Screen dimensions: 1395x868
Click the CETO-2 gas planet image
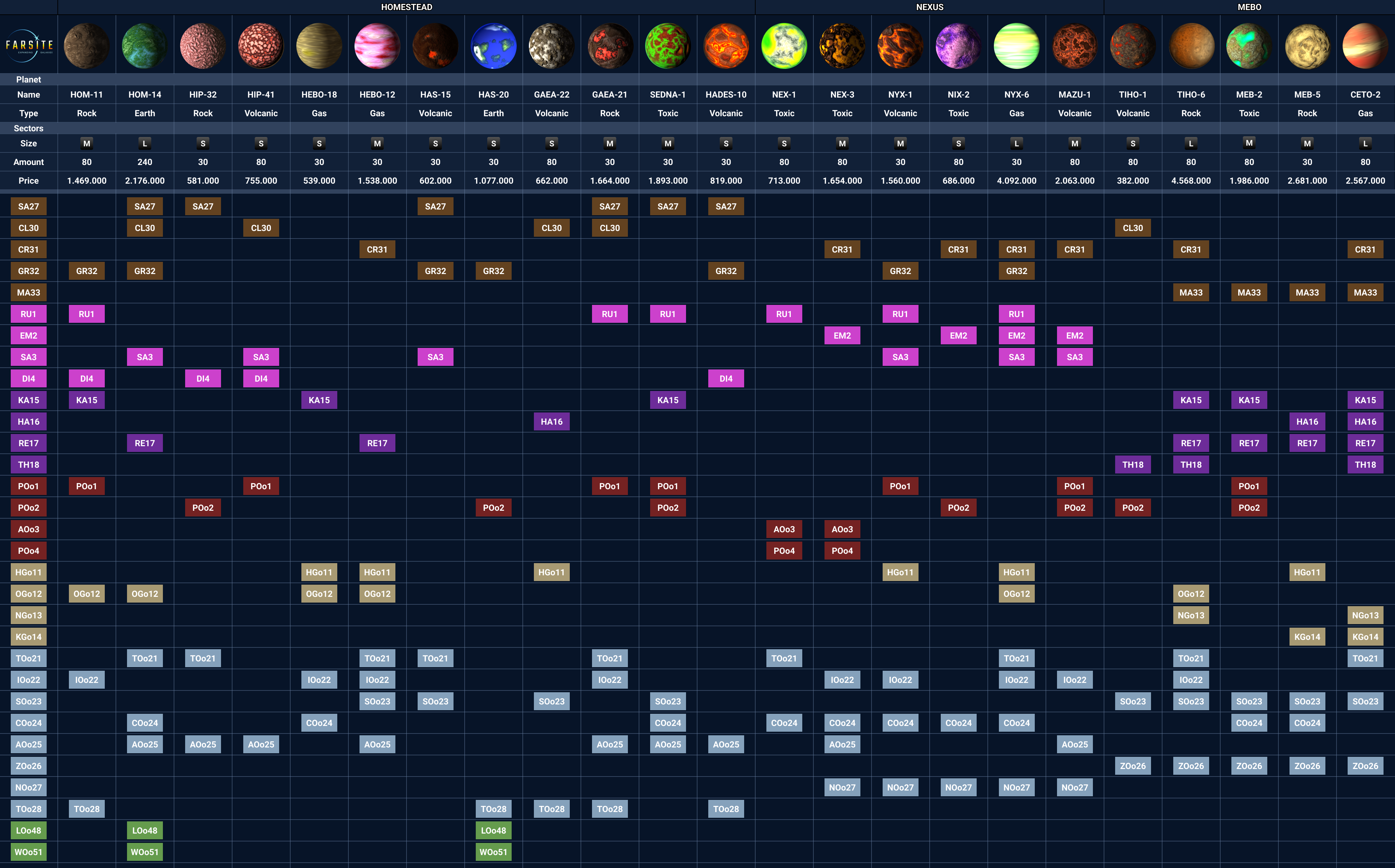[x=1365, y=46]
